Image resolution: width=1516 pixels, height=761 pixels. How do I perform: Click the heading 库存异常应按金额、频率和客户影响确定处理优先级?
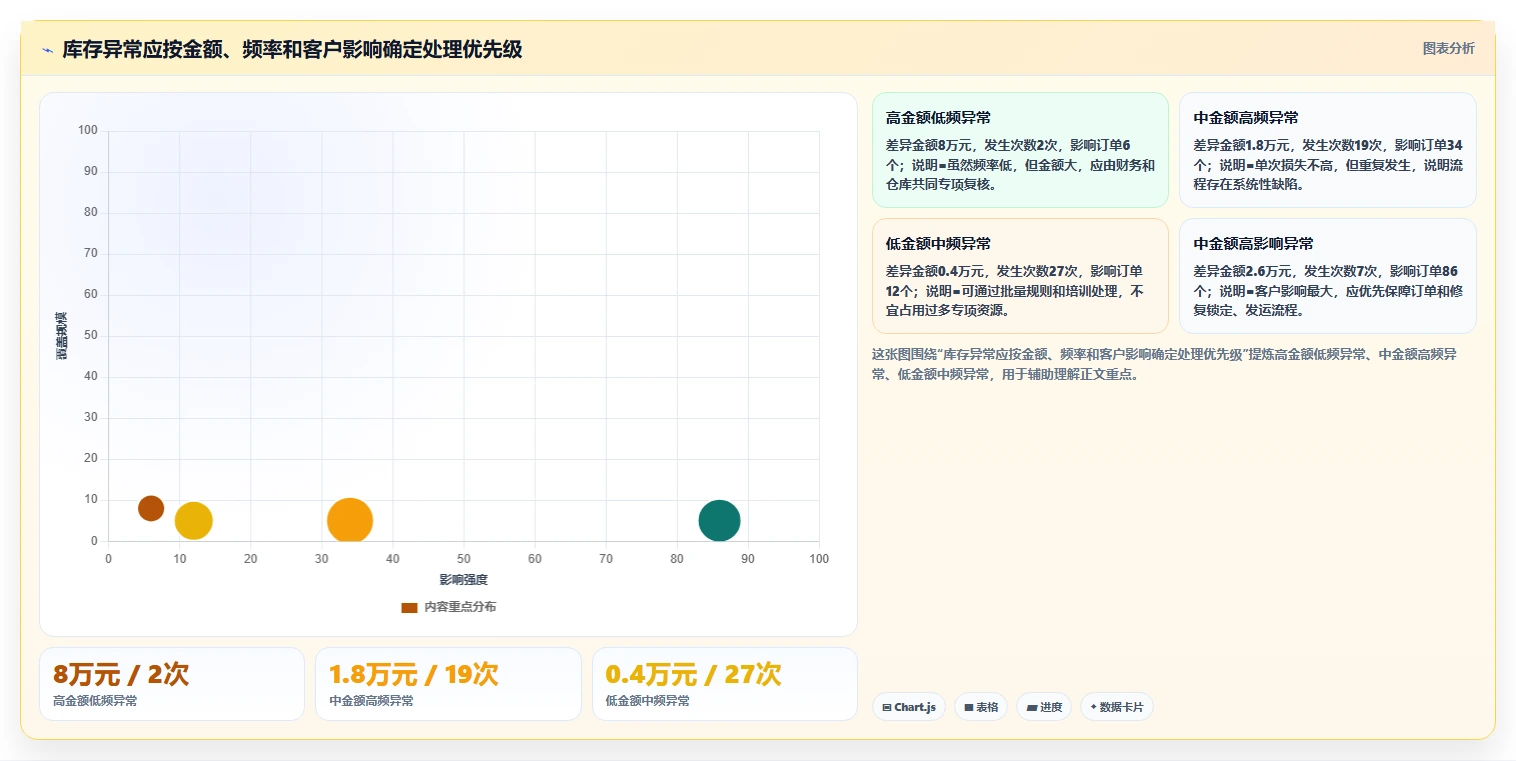pyautogui.click(x=292, y=50)
